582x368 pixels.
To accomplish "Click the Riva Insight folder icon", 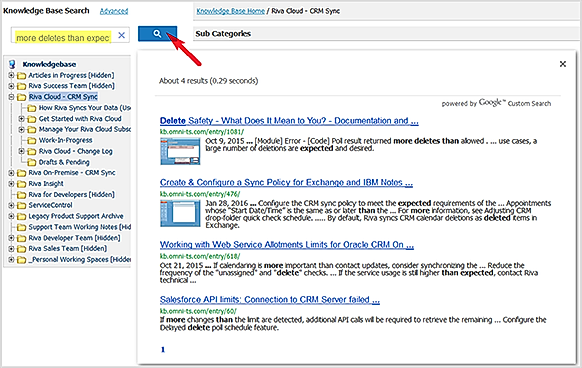I will click(x=22, y=184).
